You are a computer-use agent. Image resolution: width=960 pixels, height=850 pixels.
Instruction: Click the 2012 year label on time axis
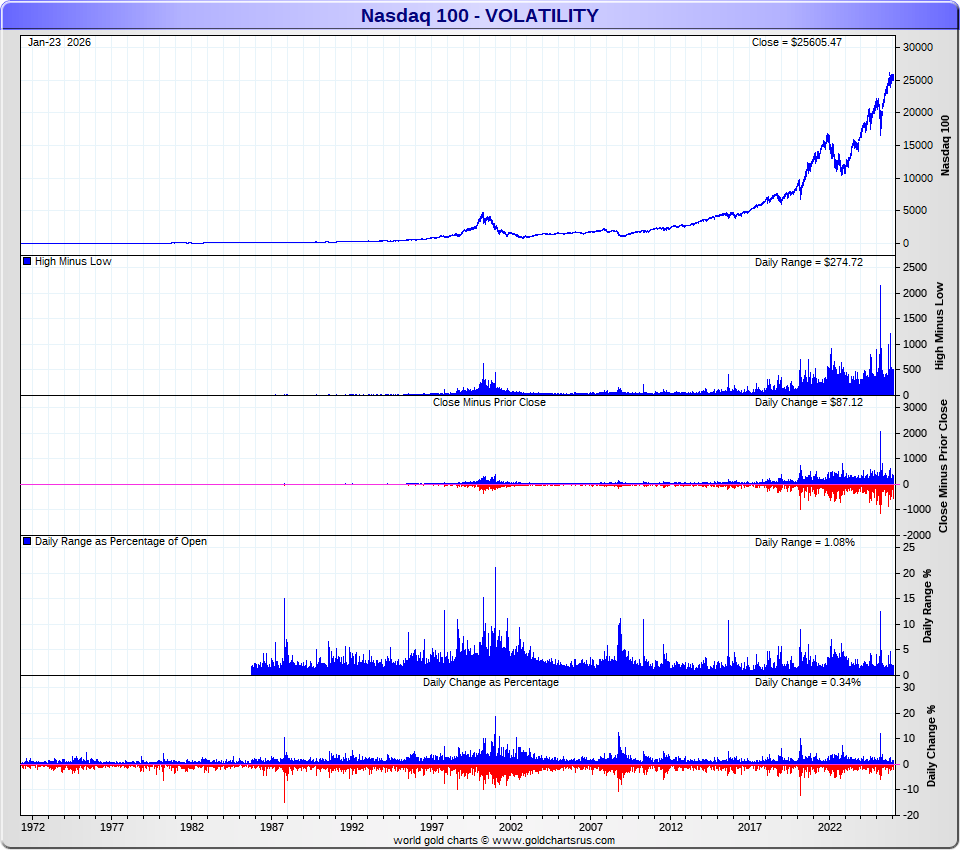point(671,827)
